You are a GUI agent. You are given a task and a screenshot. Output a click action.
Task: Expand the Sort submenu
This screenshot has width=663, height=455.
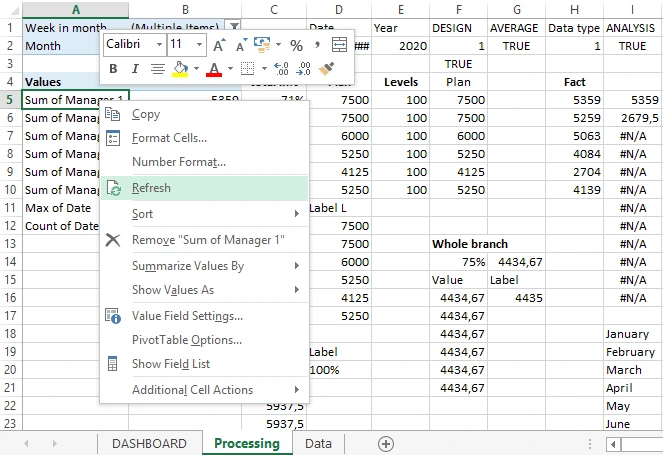point(205,214)
